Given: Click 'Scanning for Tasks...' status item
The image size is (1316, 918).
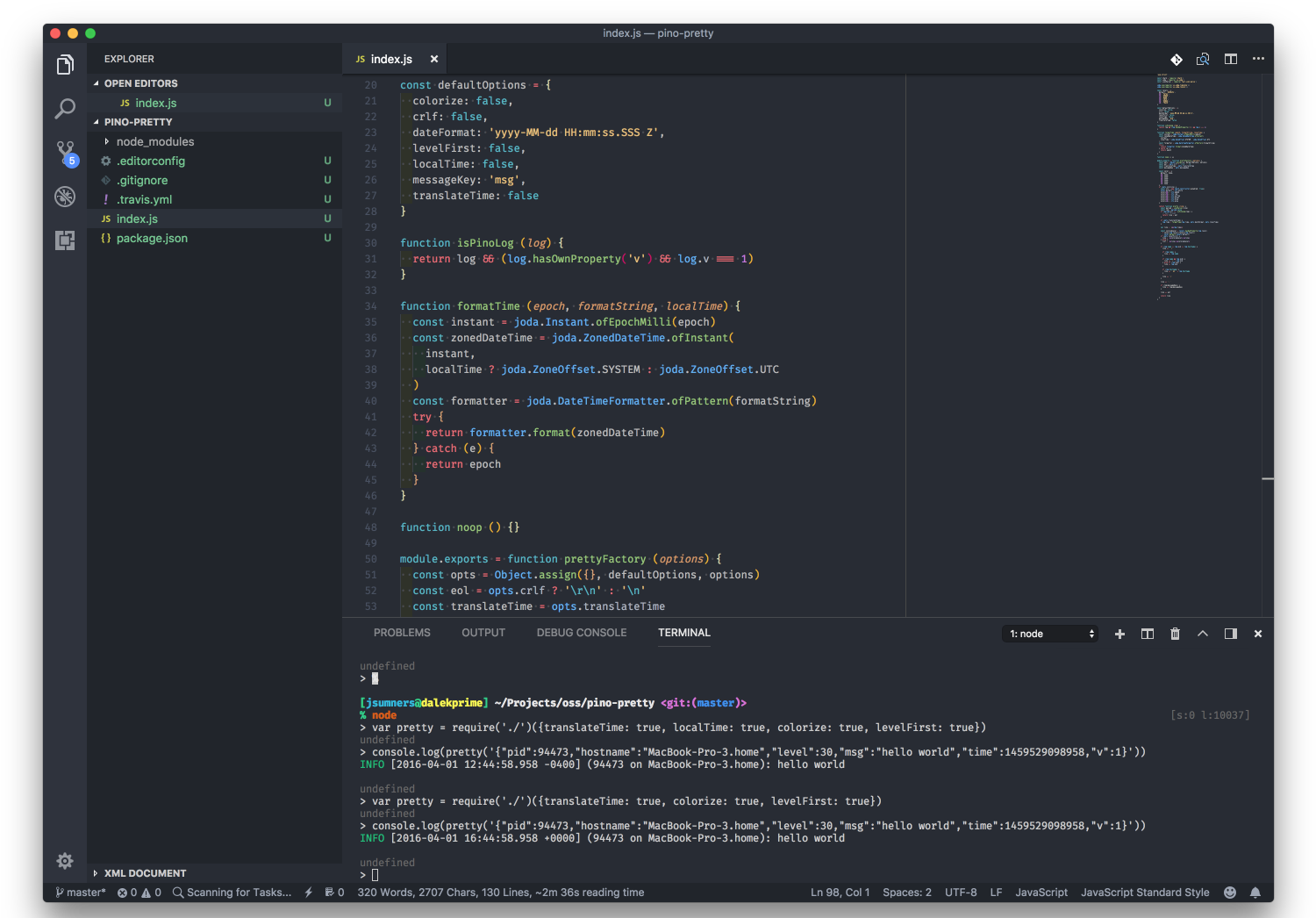Looking at the screenshot, I should coord(232,893).
